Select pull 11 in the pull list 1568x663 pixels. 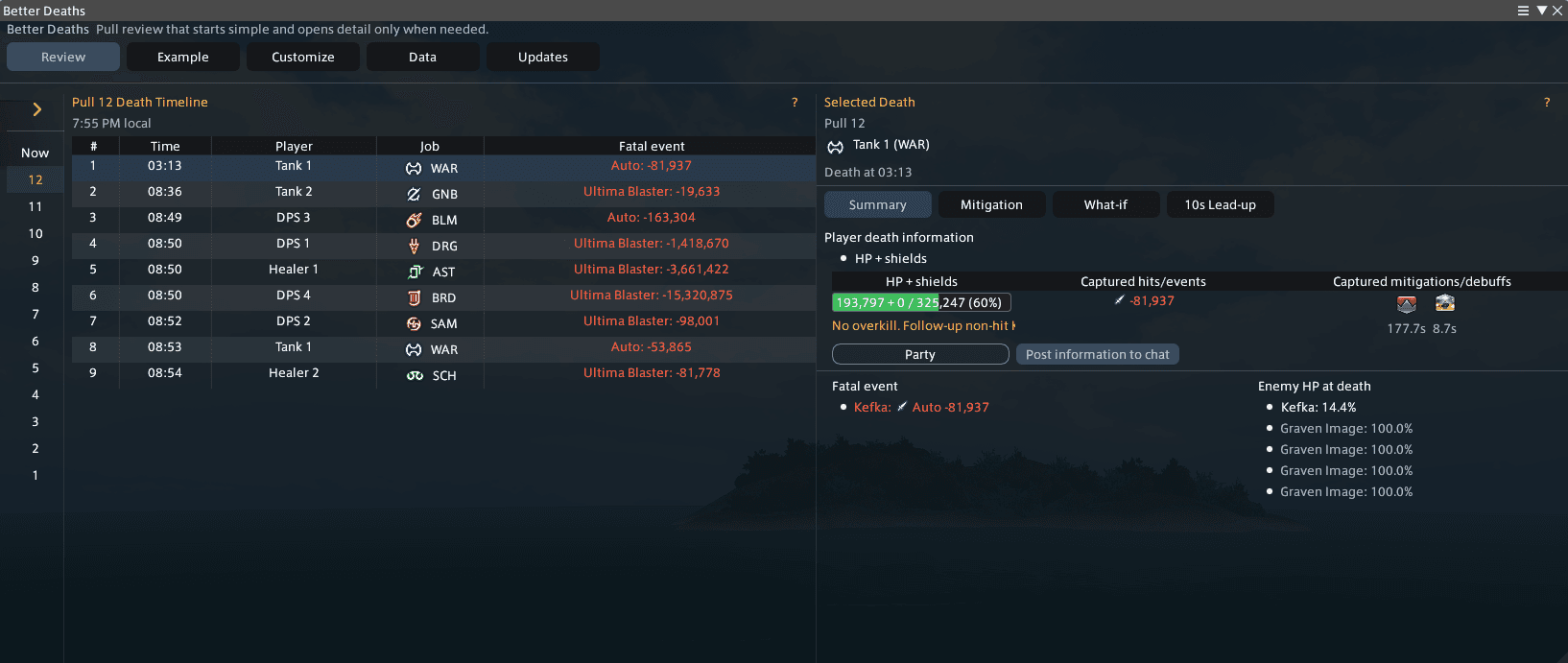click(36, 206)
